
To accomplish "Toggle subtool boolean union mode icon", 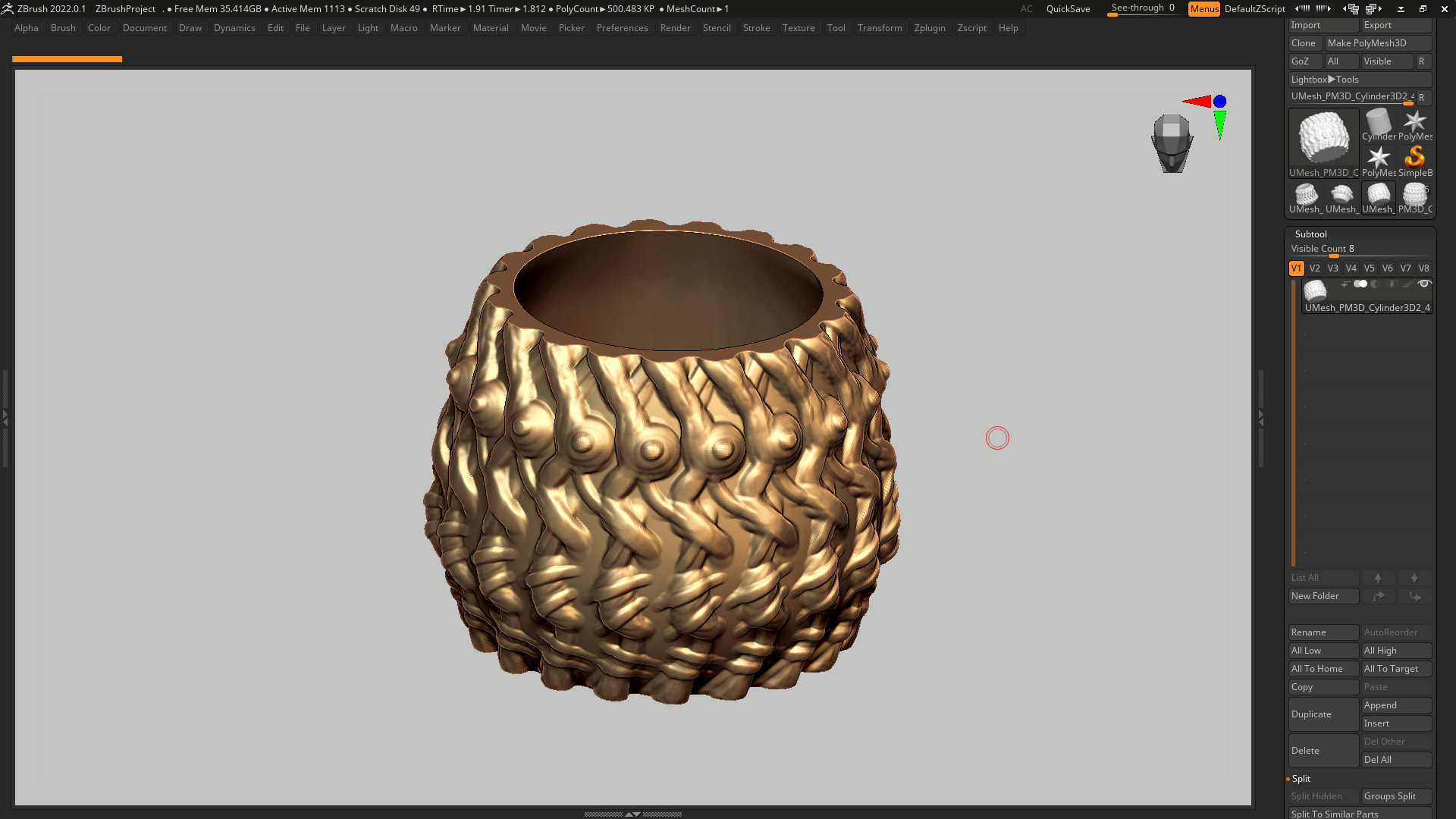I will (1360, 284).
